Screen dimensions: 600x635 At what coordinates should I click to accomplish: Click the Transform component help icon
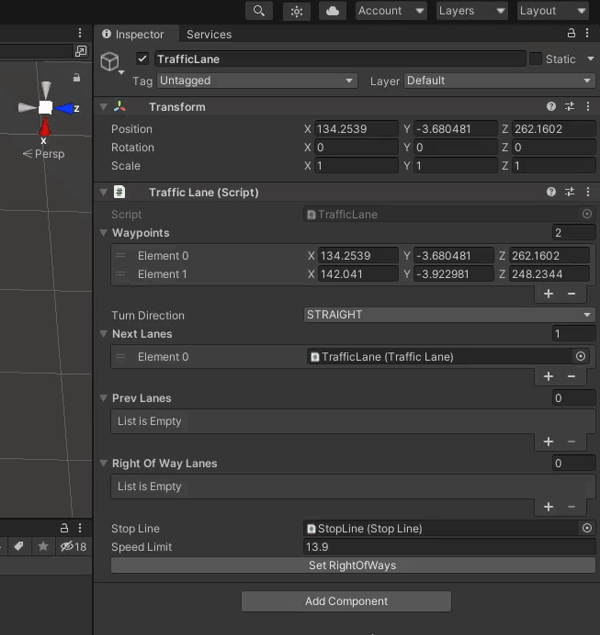pyautogui.click(x=551, y=107)
